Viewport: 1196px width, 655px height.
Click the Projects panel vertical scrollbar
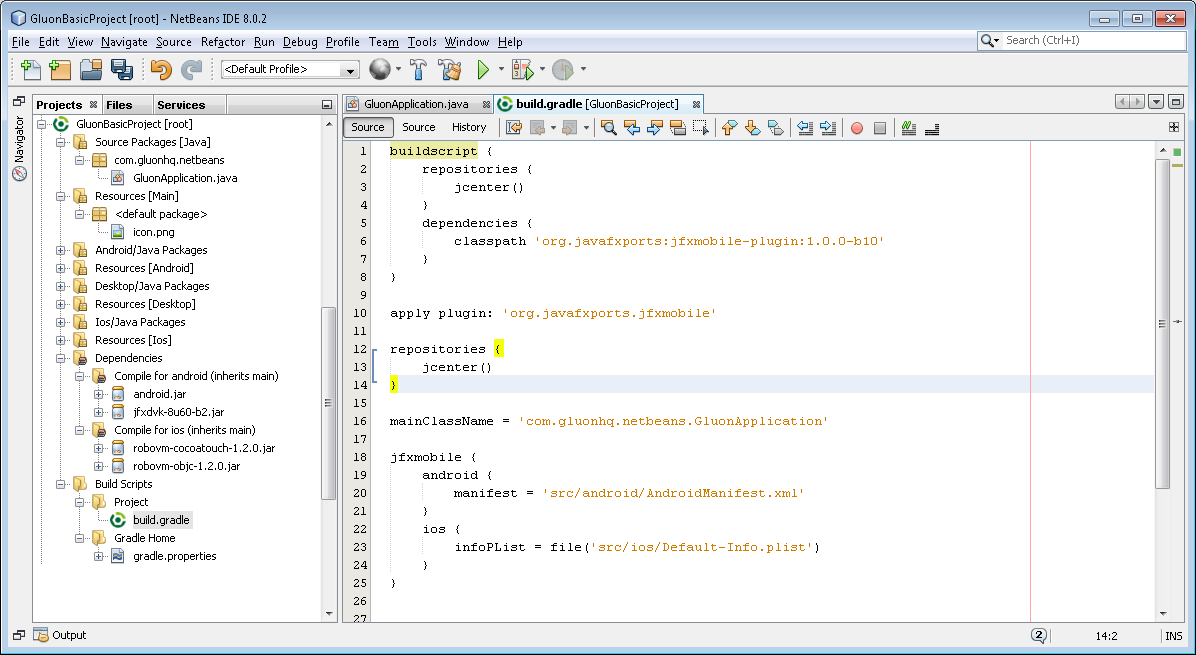click(329, 403)
